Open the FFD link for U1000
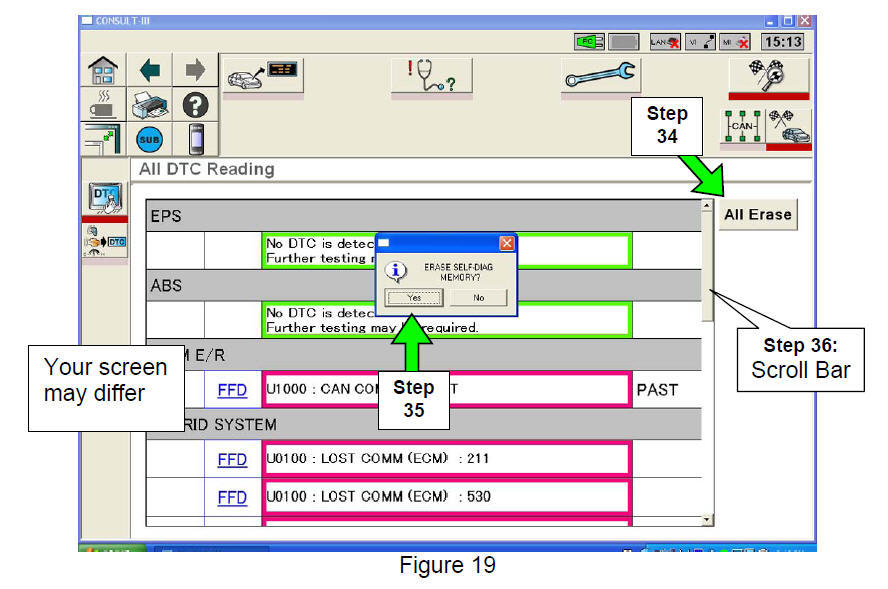Viewport: 888px width, 589px height. [x=232, y=389]
